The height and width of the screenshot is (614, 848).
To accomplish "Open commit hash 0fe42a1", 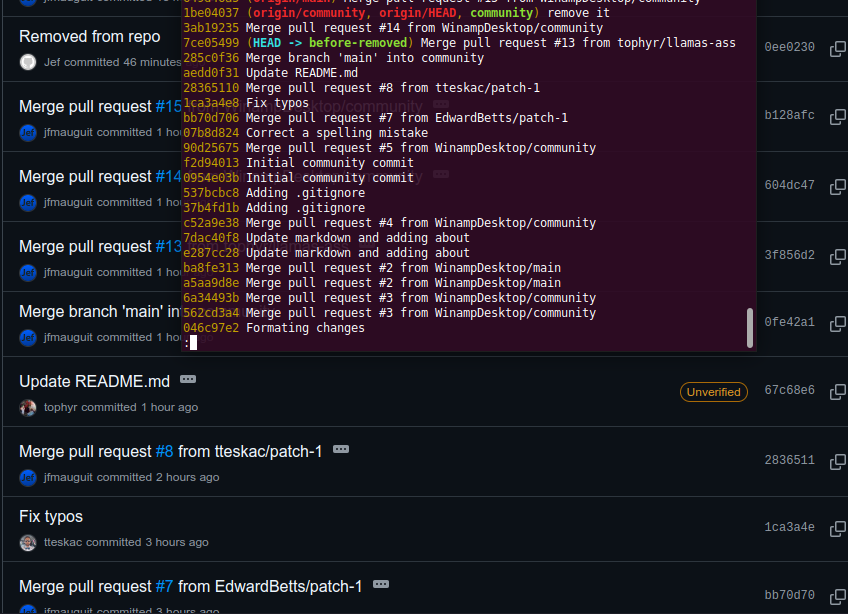I will tap(789, 323).
